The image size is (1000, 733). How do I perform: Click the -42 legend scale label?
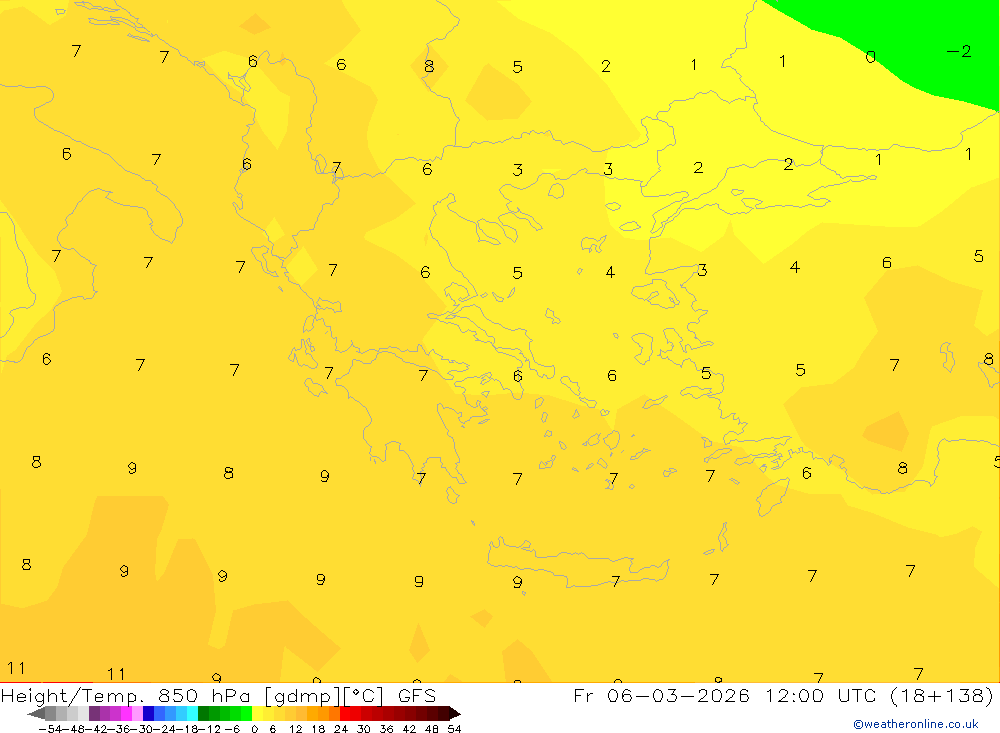point(96,729)
